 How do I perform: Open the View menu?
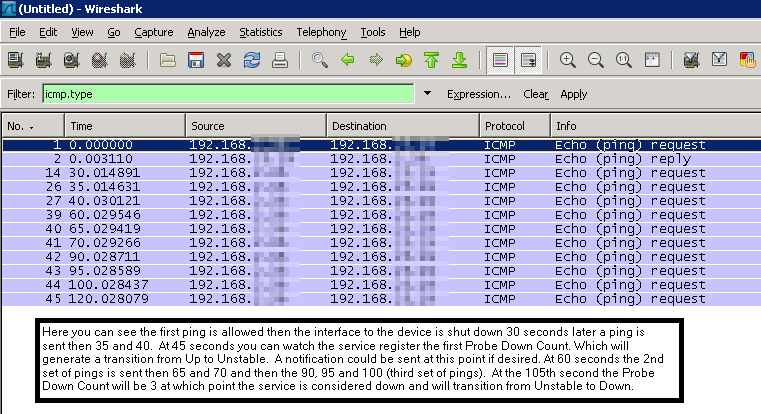point(82,32)
